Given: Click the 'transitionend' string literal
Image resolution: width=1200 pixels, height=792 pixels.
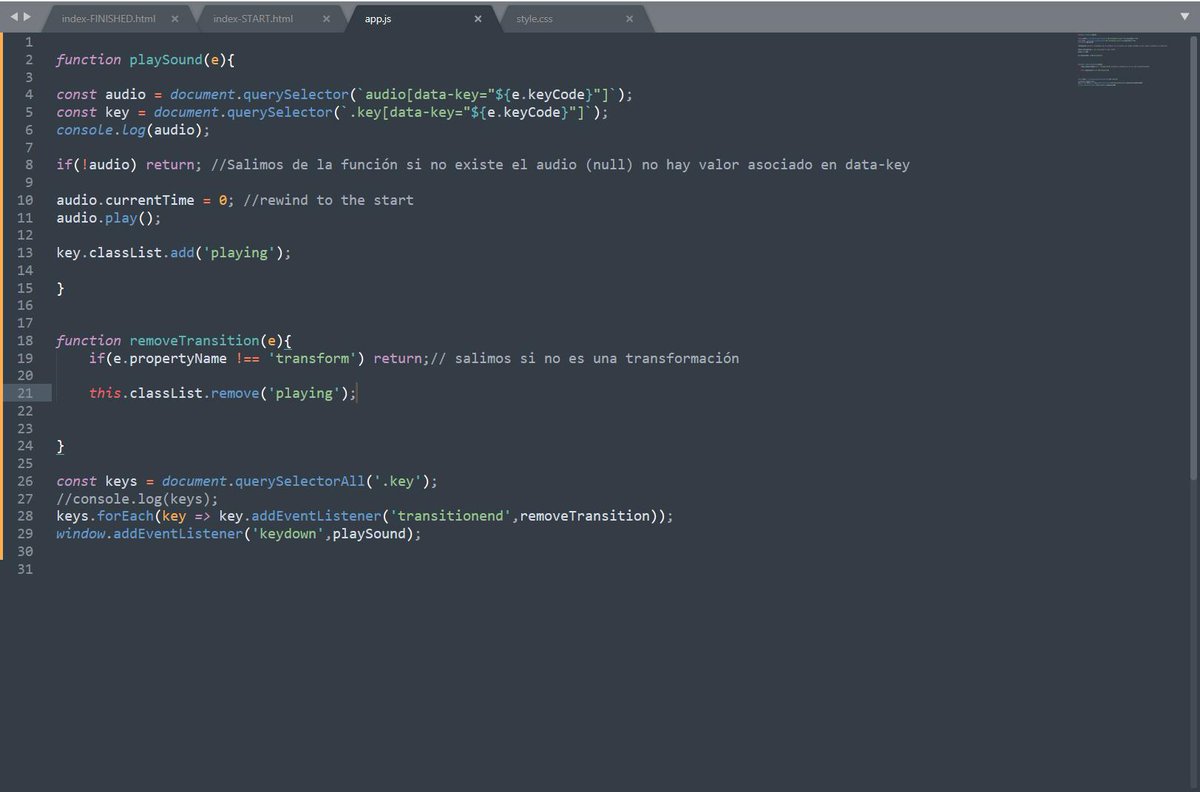Looking at the screenshot, I should (451, 516).
